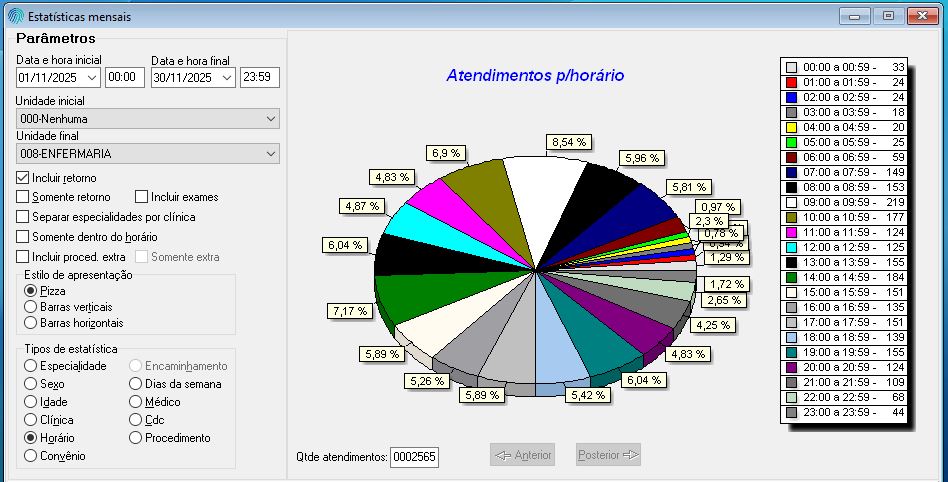This screenshot has height=482, width=948.
Task: Uncheck the Incluir retorno checkbox
Action: 23,178
